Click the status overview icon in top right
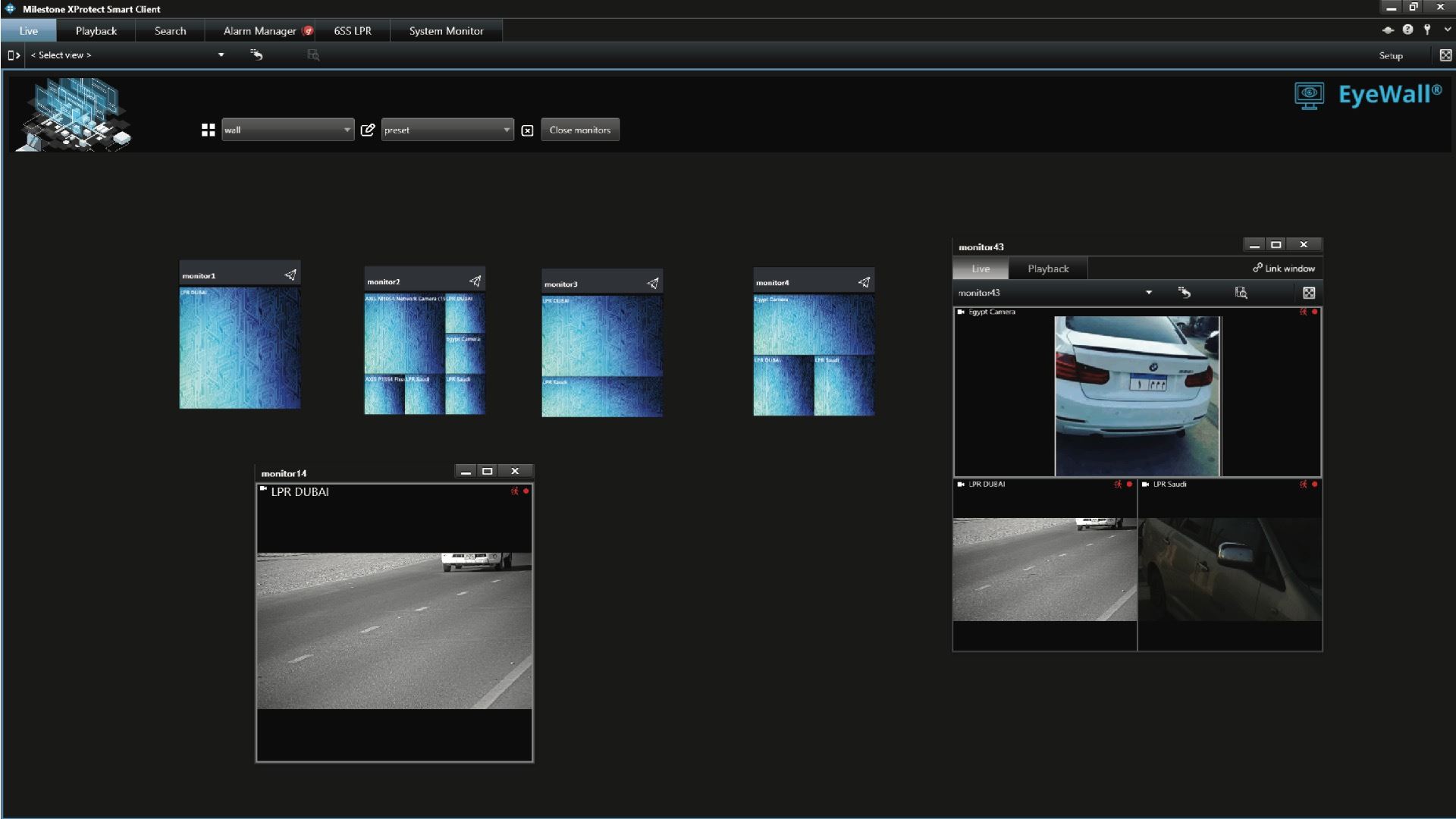The image size is (1456, 819). tap(1388, 30)
